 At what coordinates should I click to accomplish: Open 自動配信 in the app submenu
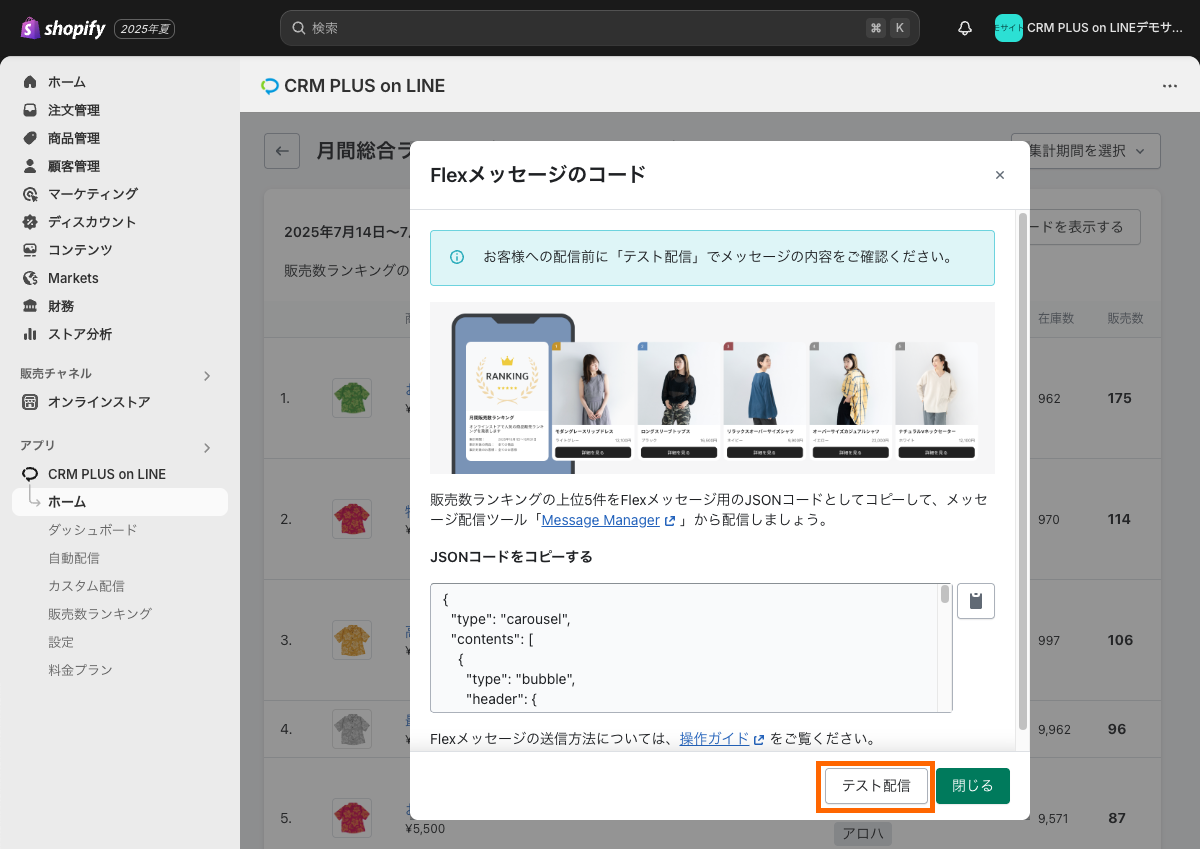[x=74, y=558]
